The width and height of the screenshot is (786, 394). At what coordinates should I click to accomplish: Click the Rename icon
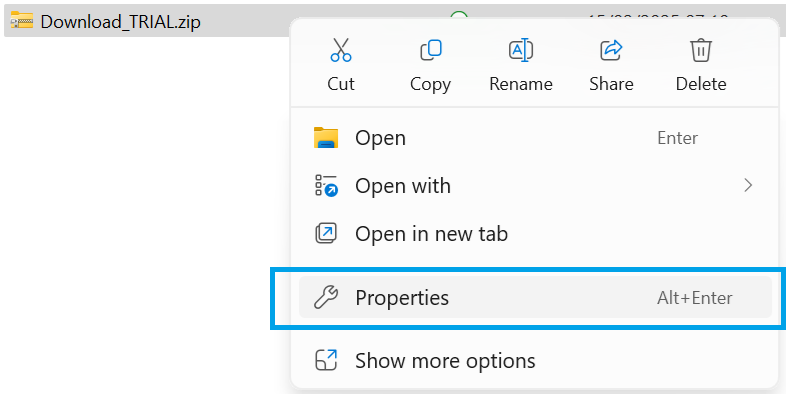[x=521, y=50]
